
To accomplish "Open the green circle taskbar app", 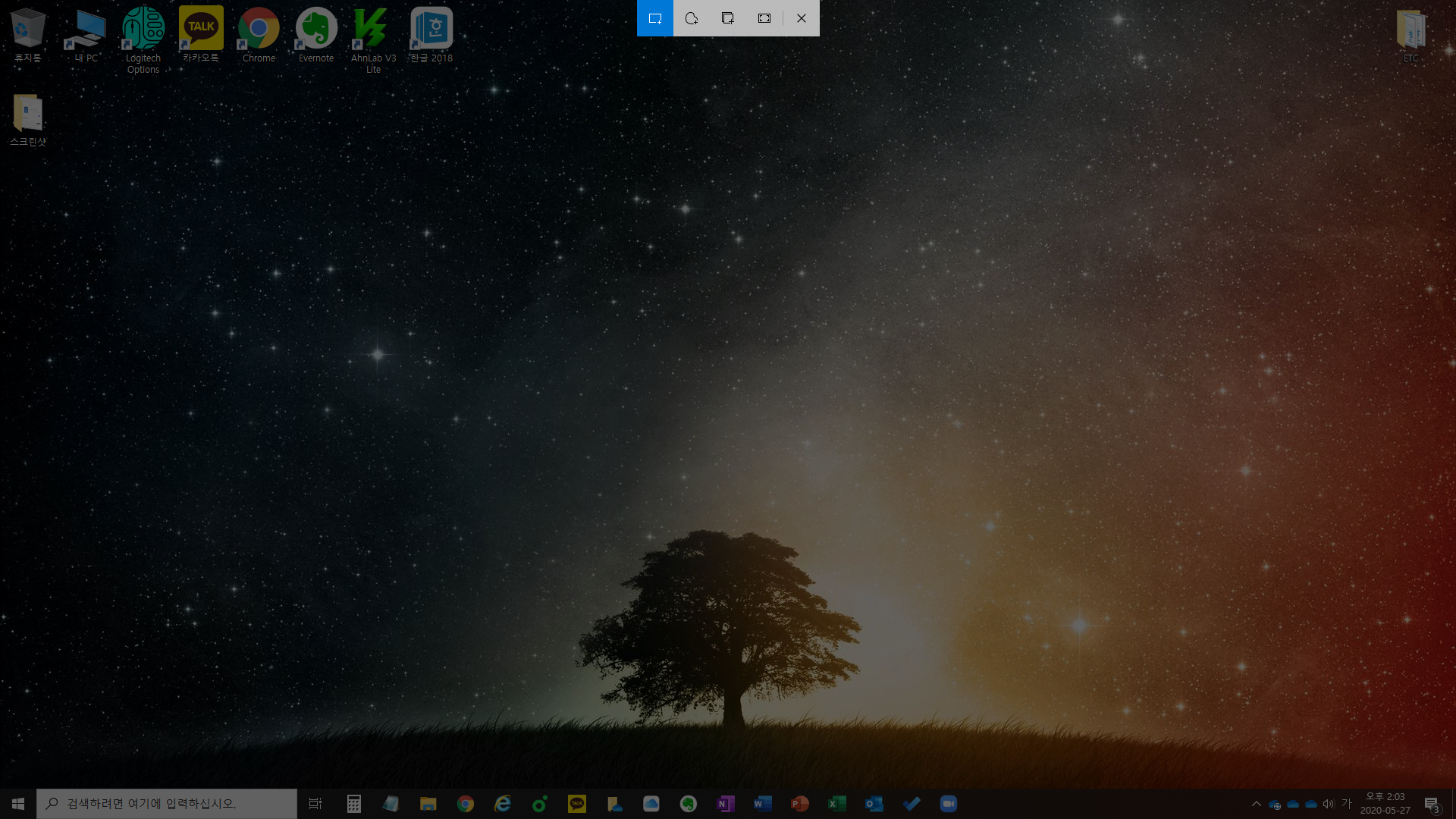I will click(539, 804).
